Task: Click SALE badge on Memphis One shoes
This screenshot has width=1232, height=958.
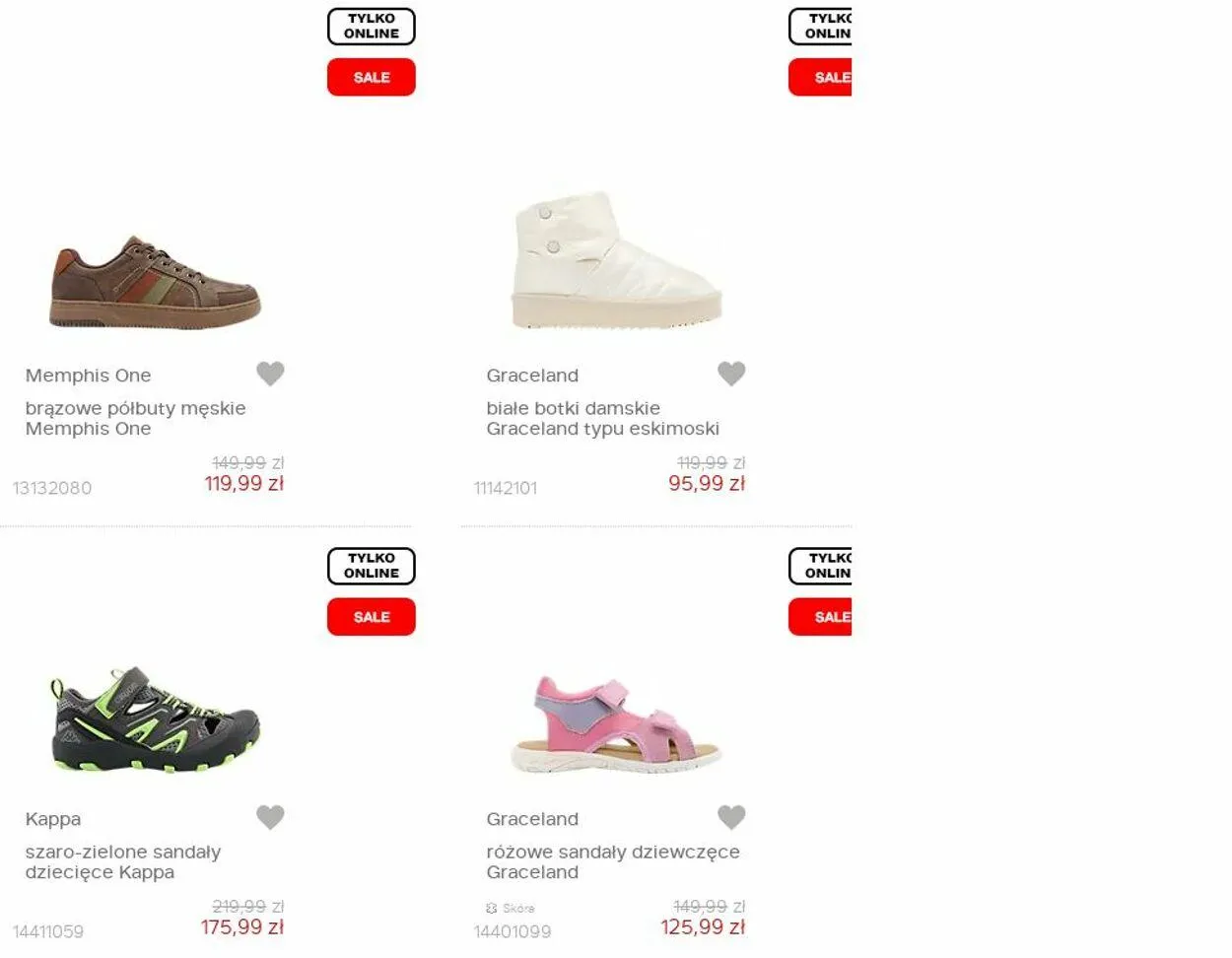Action: pos(372,77)
